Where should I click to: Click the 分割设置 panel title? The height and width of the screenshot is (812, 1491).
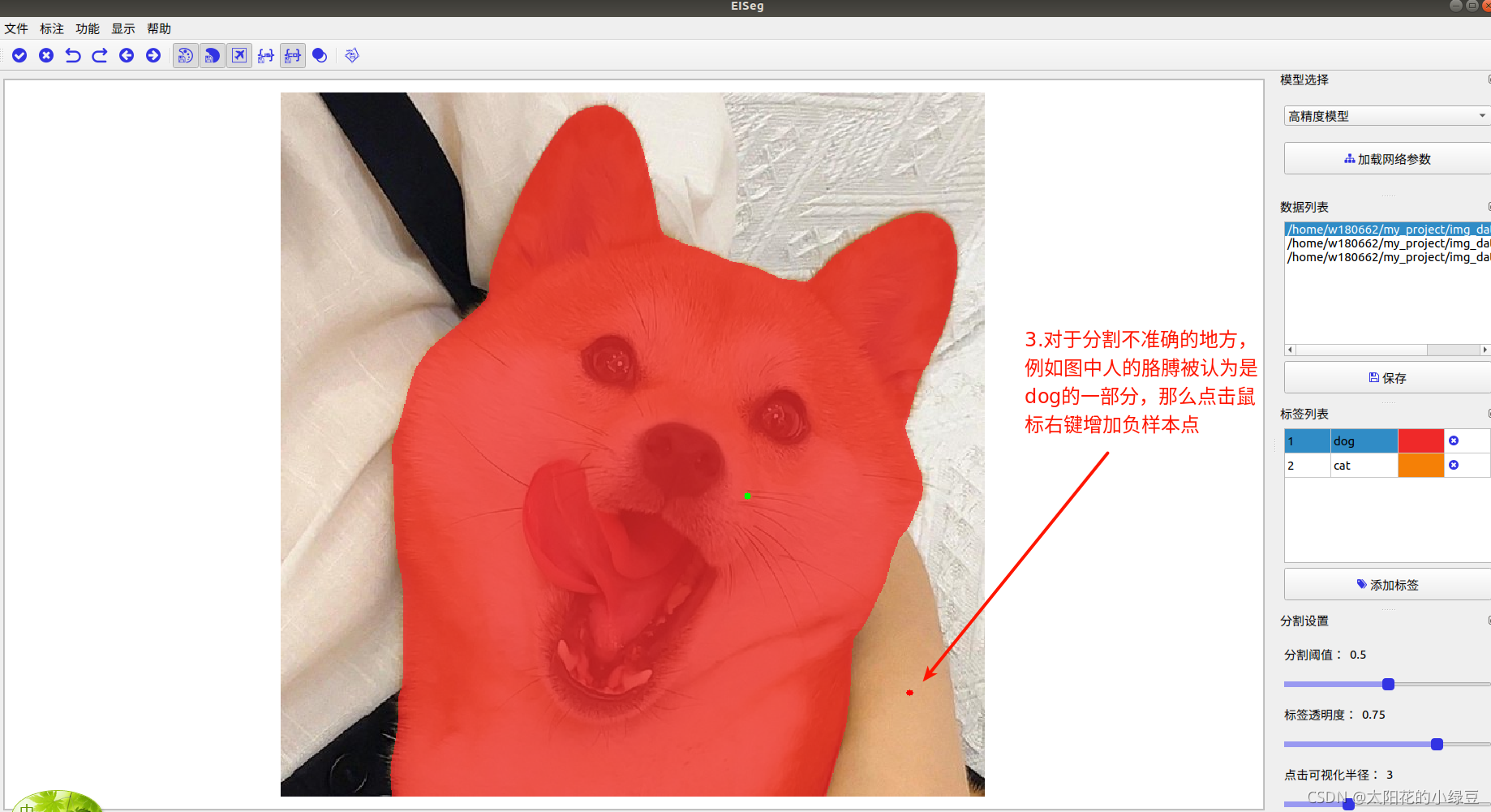click(x=1304, y=621)
